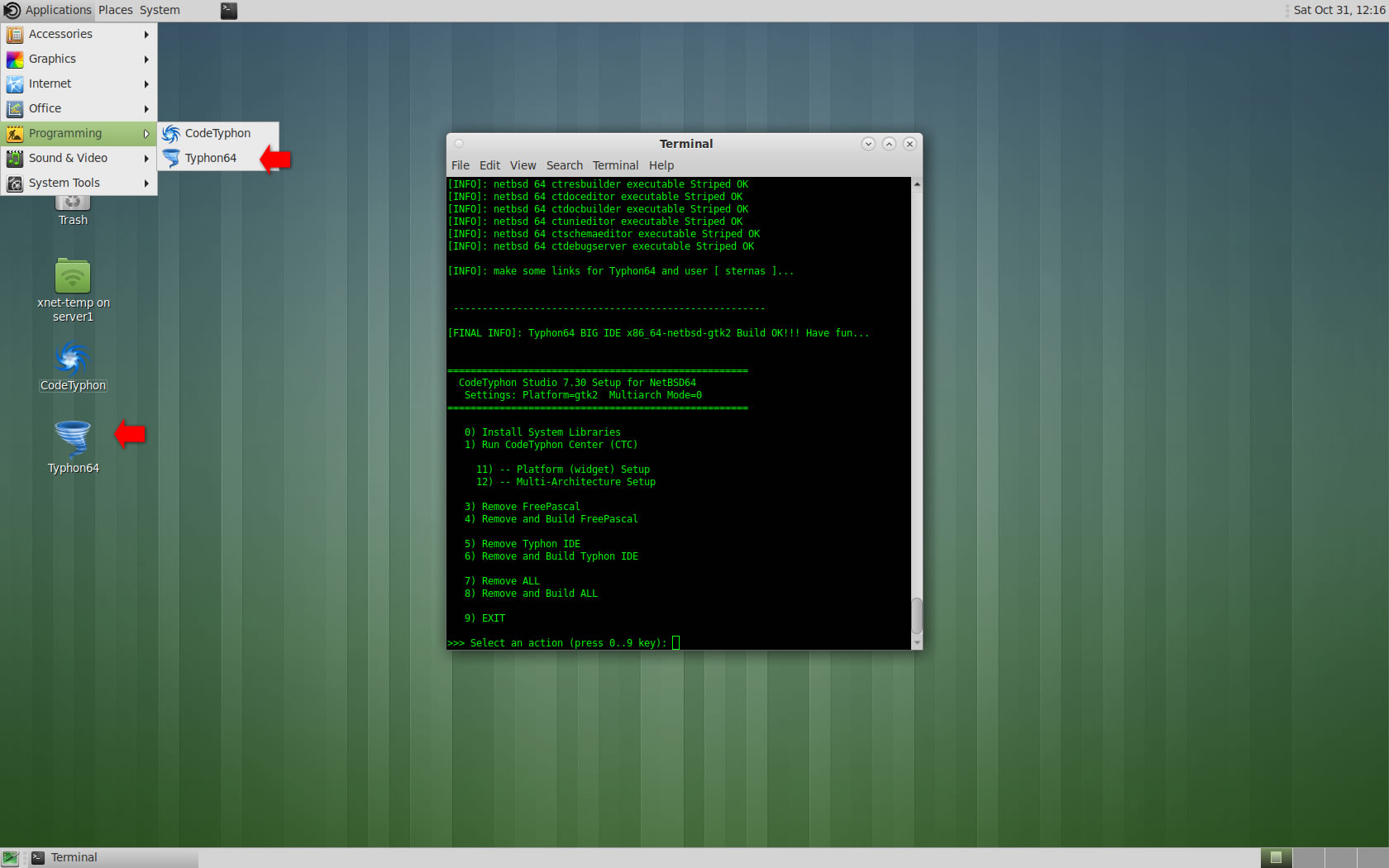Click the Terminal window menu circle icon
This screenshot has width=1389, height=868.
(x=459, y=144)
